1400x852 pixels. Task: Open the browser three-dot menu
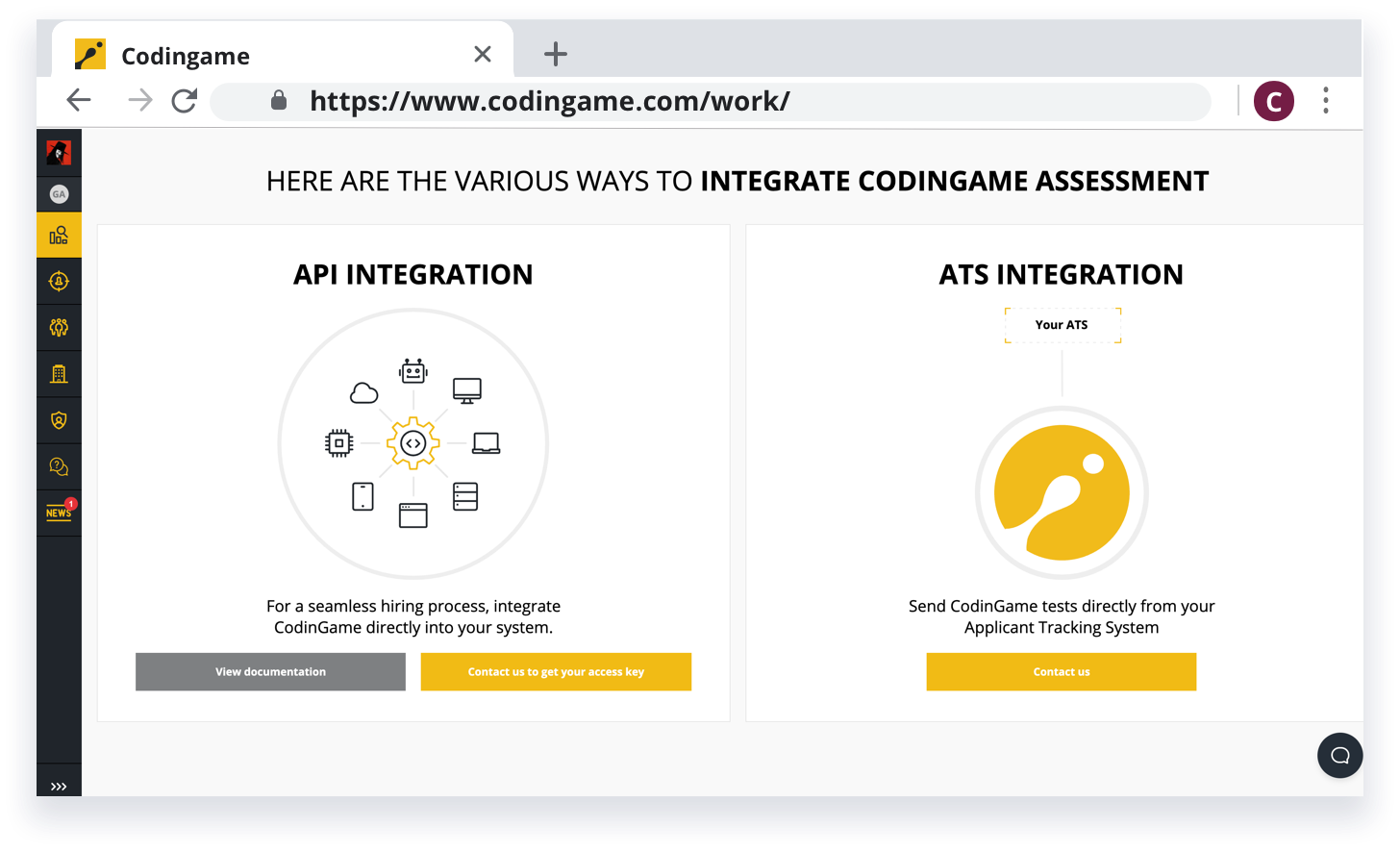click(1325, 101)
